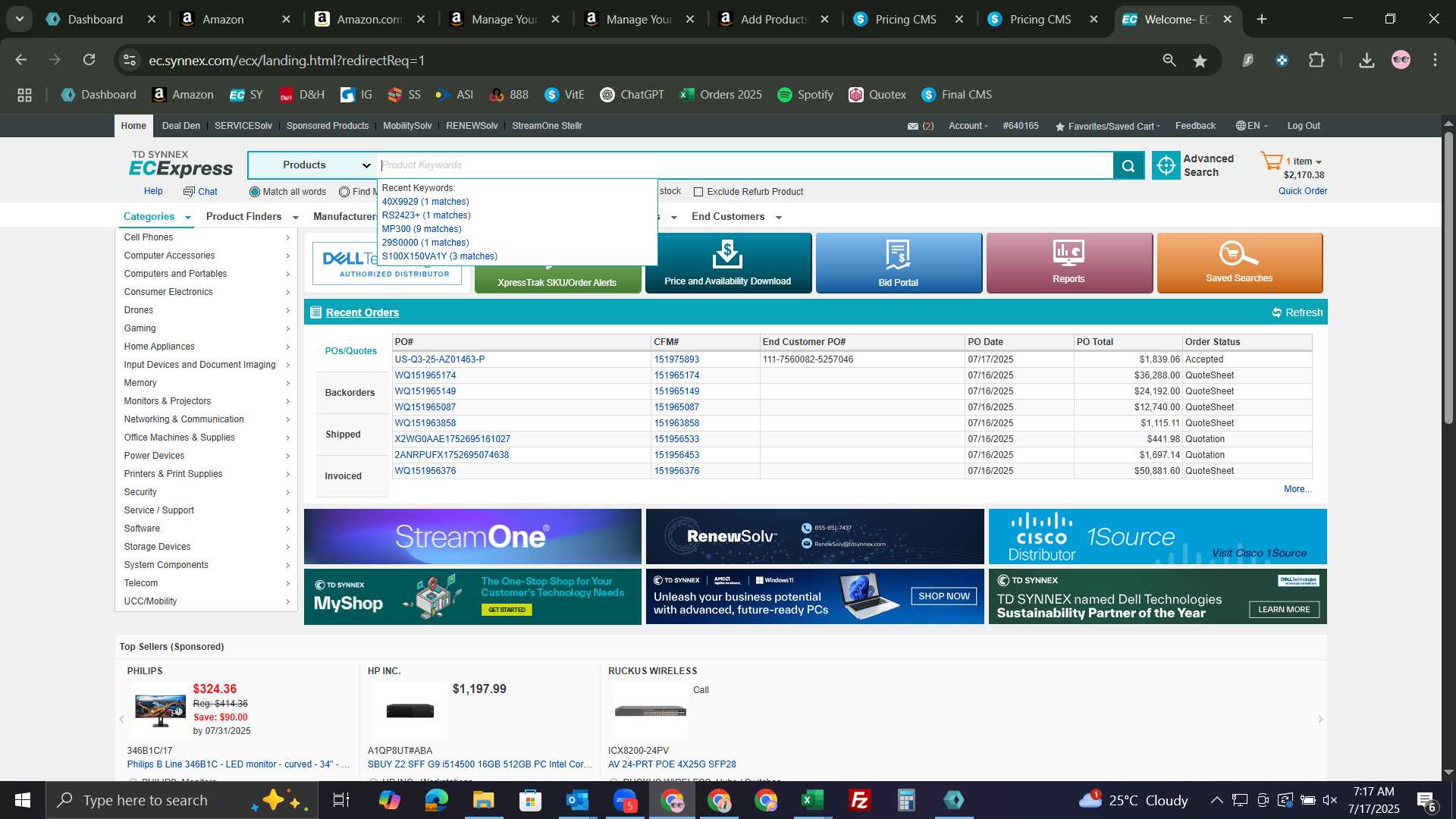This screenshot has width=1456, height=819.
Task: Click the Product Keywords search field
Action: 746,165
